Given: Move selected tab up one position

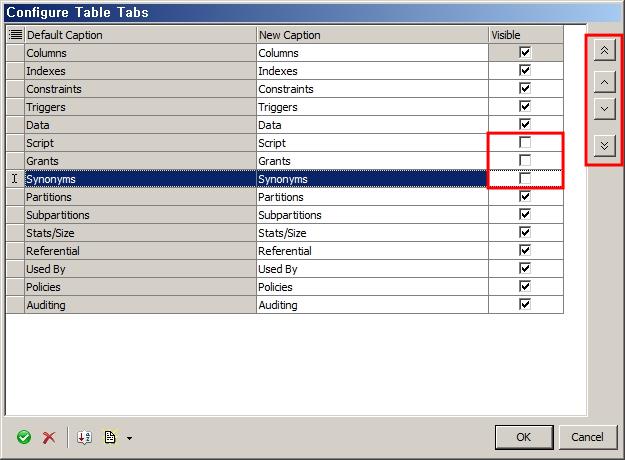Looking at the screenshot, I should point(604,81).
